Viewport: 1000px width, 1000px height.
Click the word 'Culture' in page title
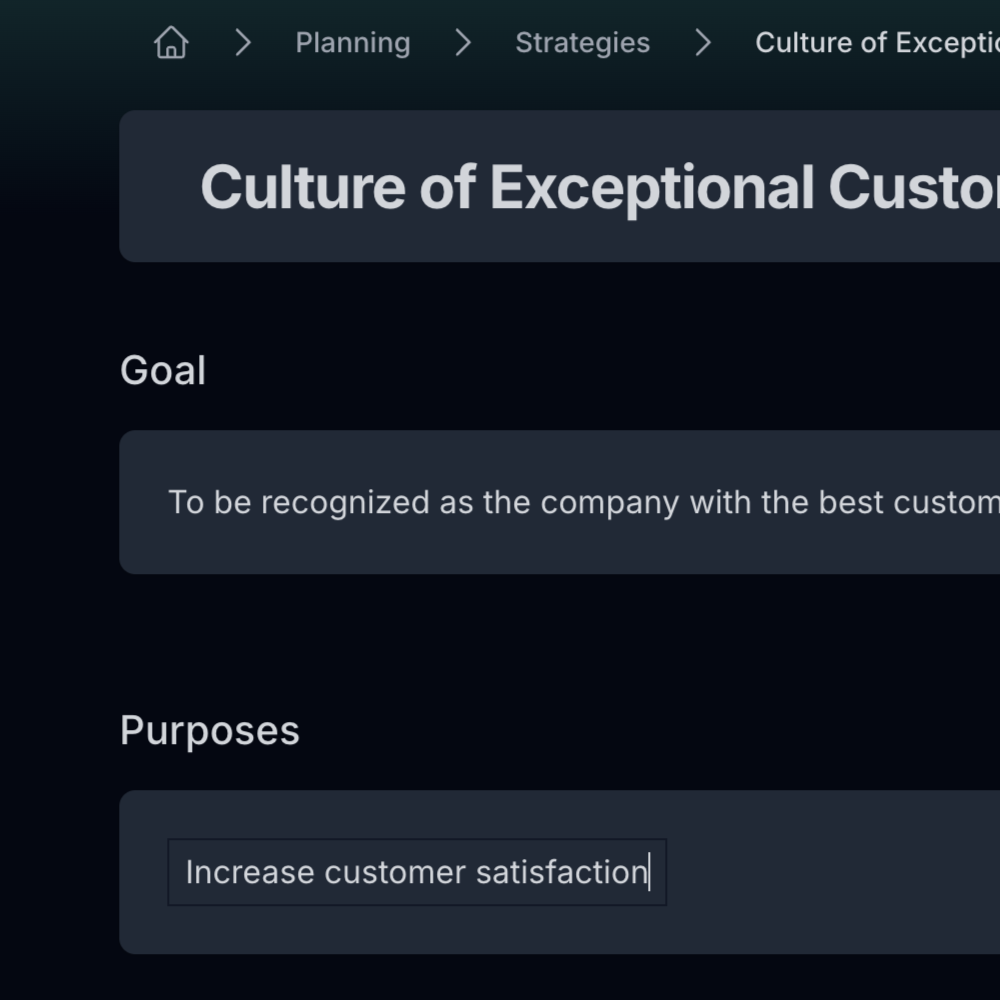point(300,187)
